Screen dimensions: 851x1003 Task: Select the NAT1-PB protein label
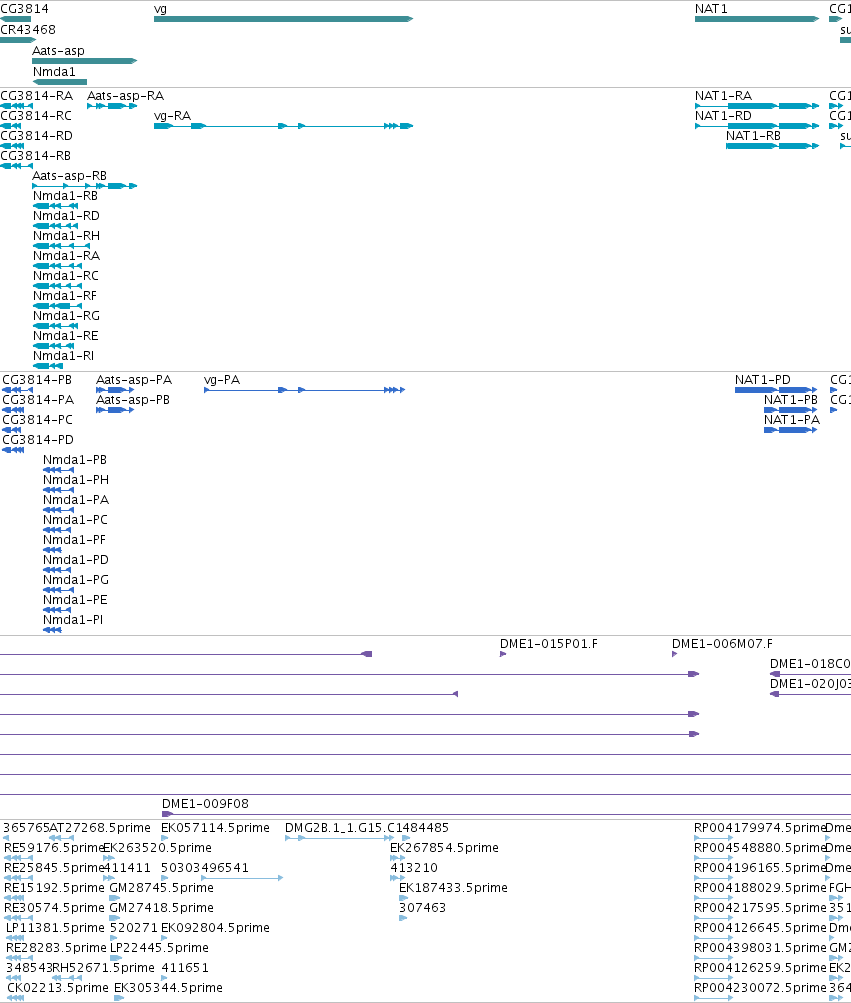791,400
